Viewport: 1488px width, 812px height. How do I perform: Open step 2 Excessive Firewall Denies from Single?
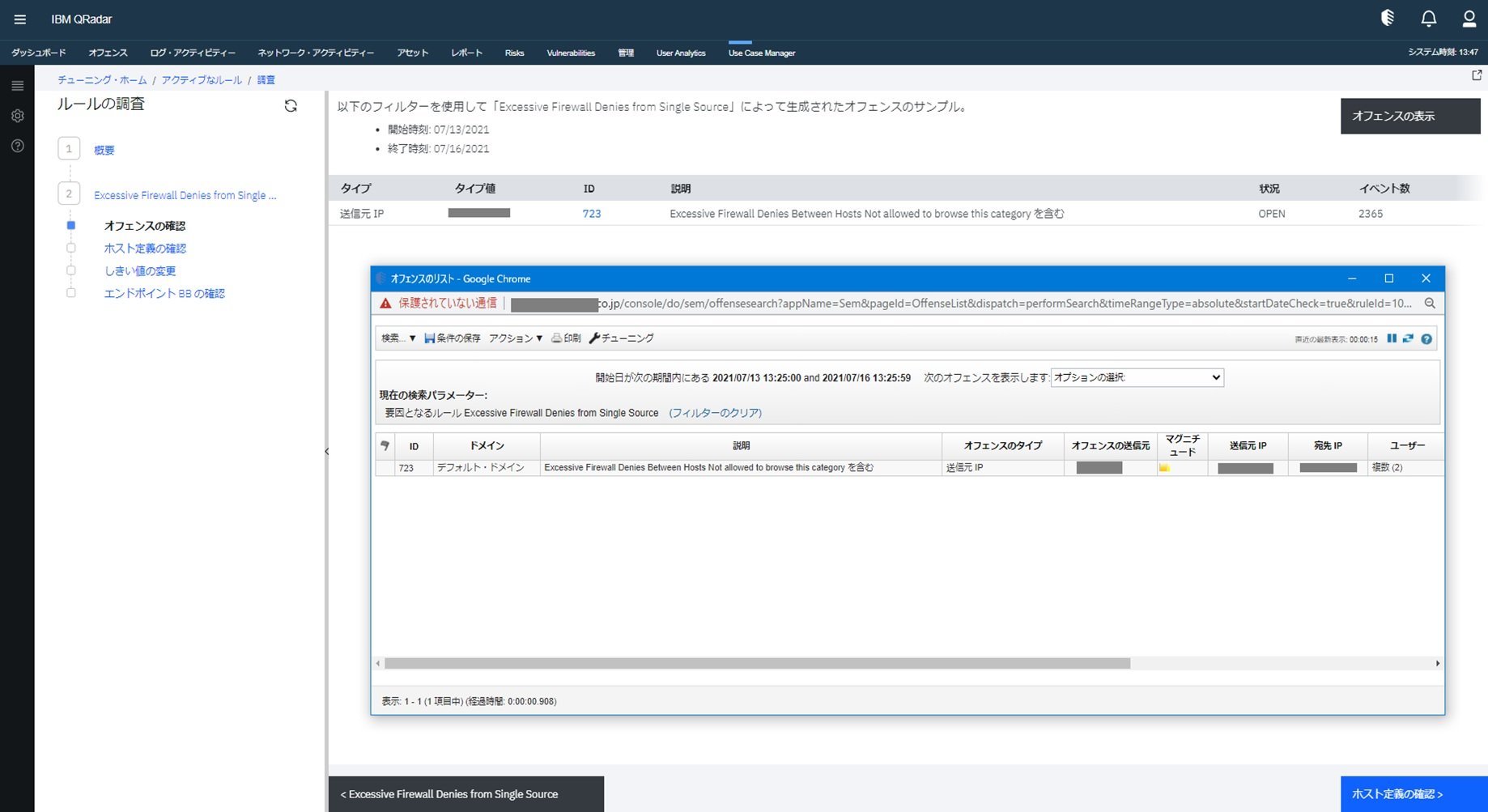click(x=185, y=195)
